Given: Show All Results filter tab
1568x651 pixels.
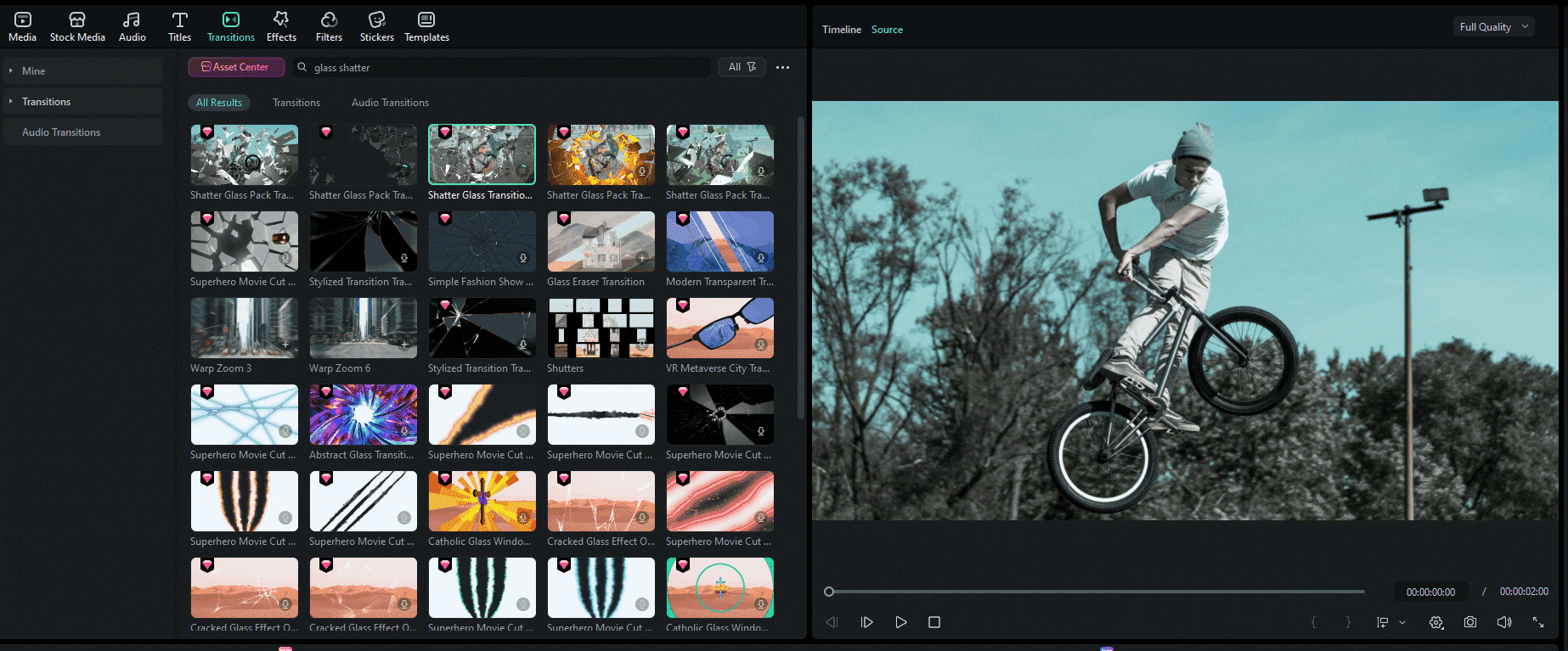Looking at the screenshot, I should point(219,103).
